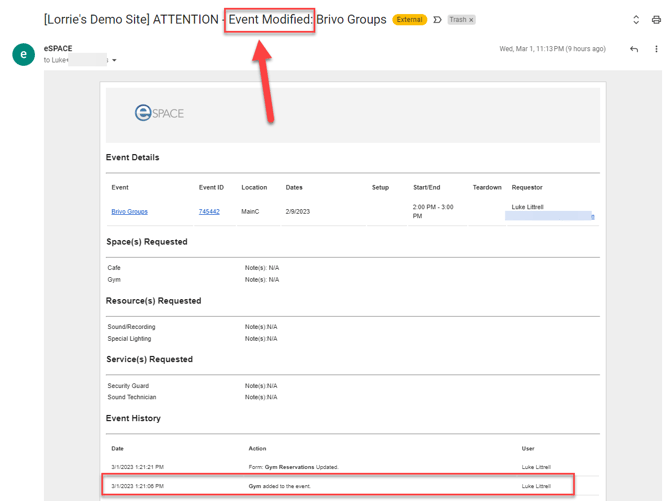Expand recipient details dropdown arrow
Image resolution: width=670 pixels, height=501 pixels.
pos(114,61)
